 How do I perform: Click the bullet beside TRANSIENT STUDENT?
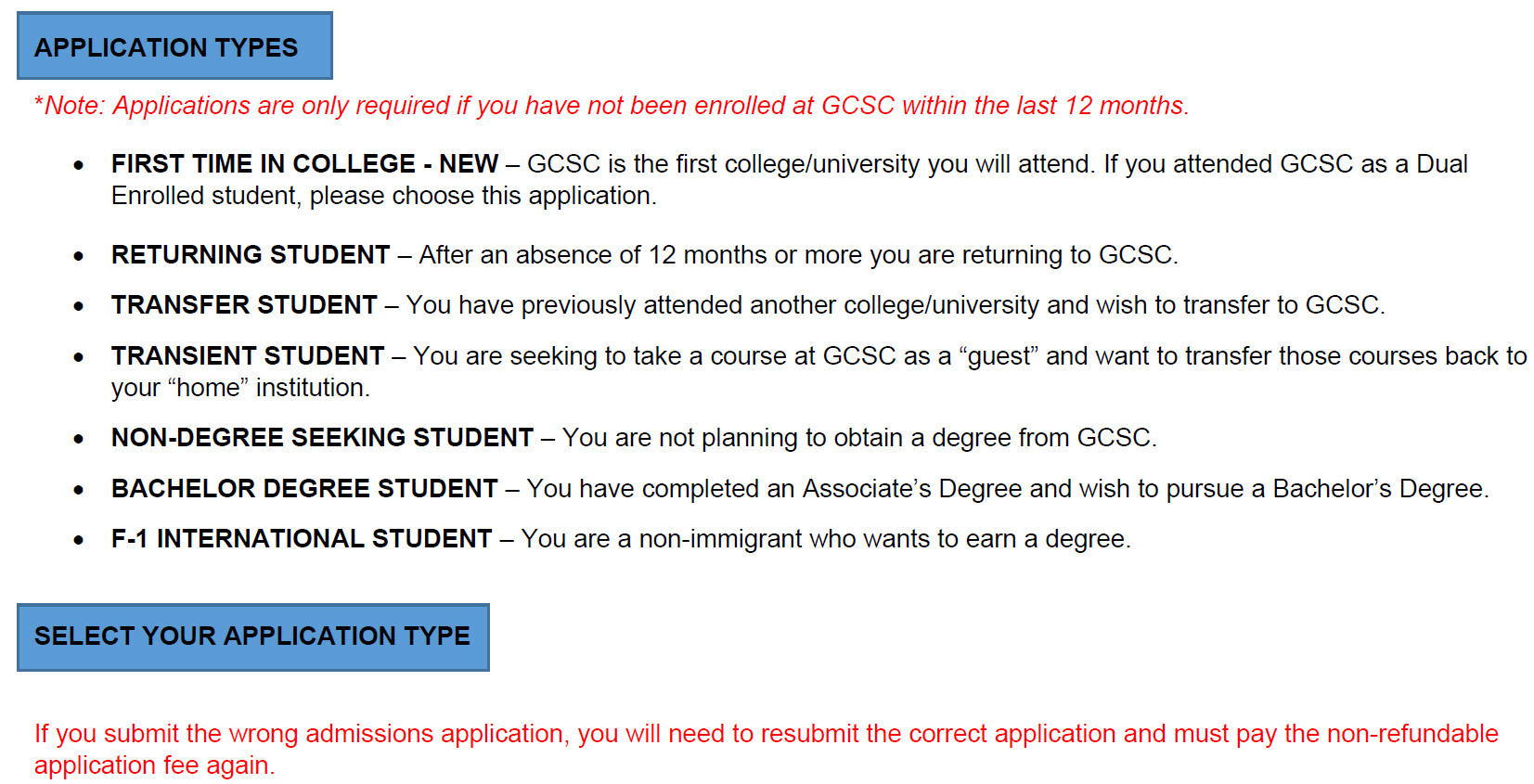(79, 357)
